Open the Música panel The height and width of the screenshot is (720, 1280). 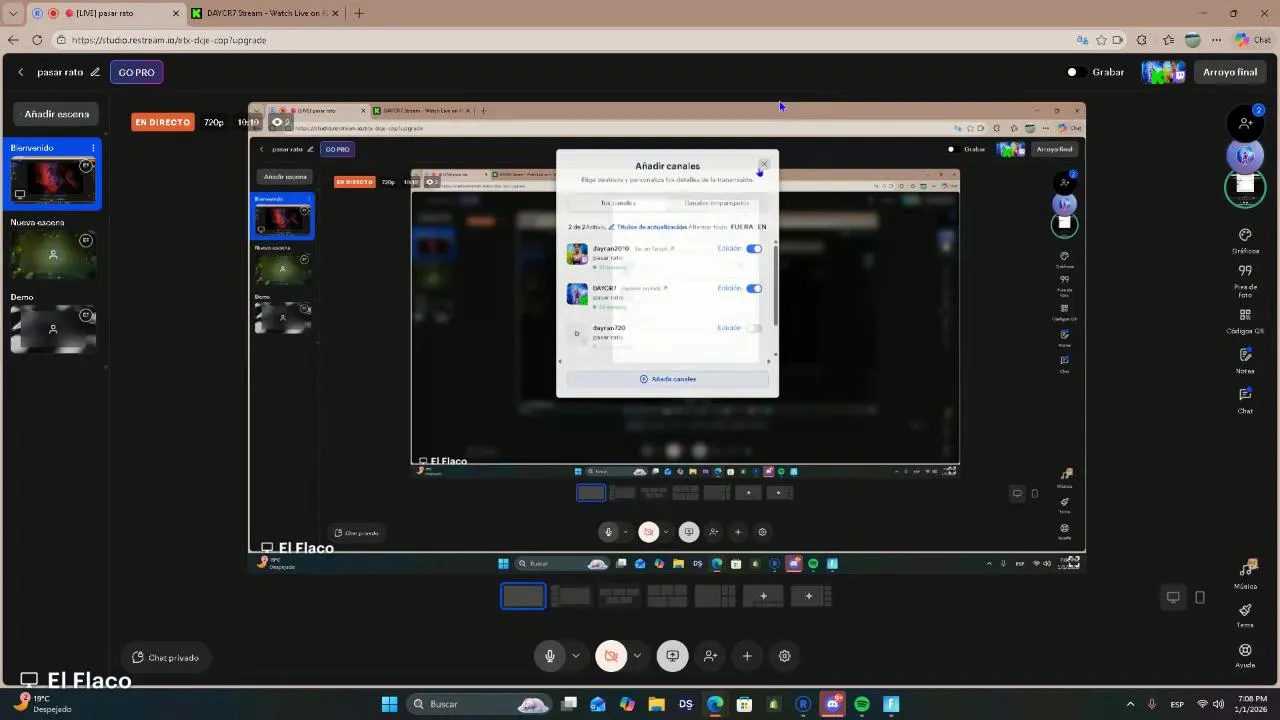pos(1245,574)
